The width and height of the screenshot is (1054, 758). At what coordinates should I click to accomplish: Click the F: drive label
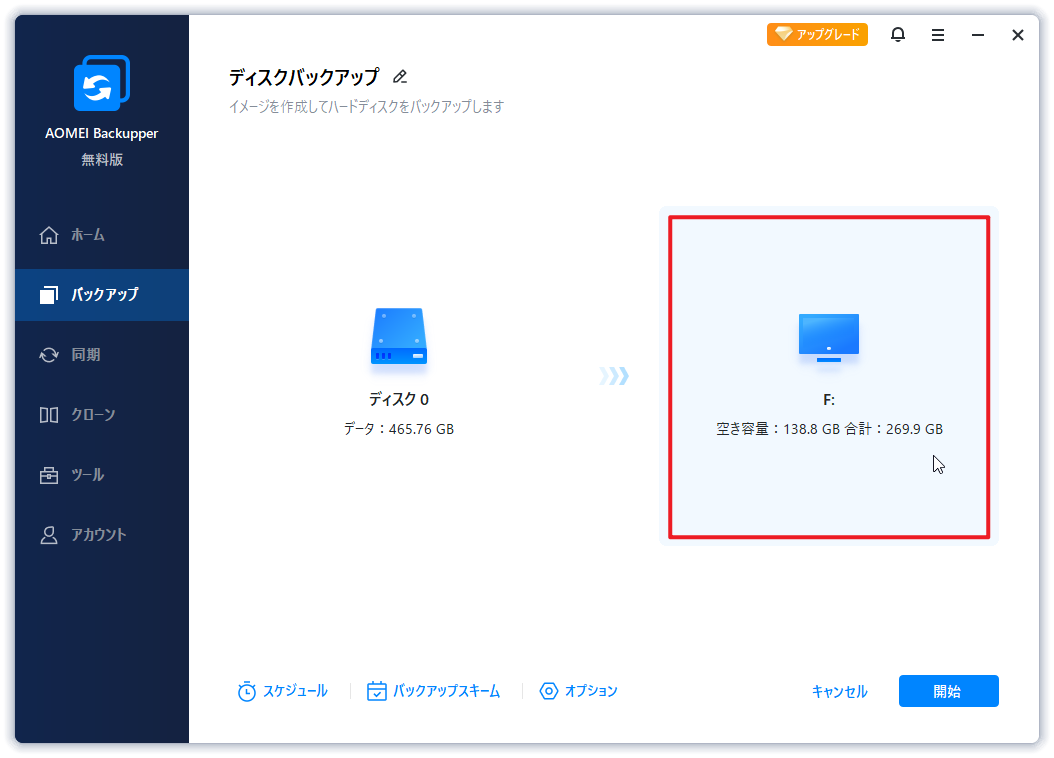click(x=829, y=400)
